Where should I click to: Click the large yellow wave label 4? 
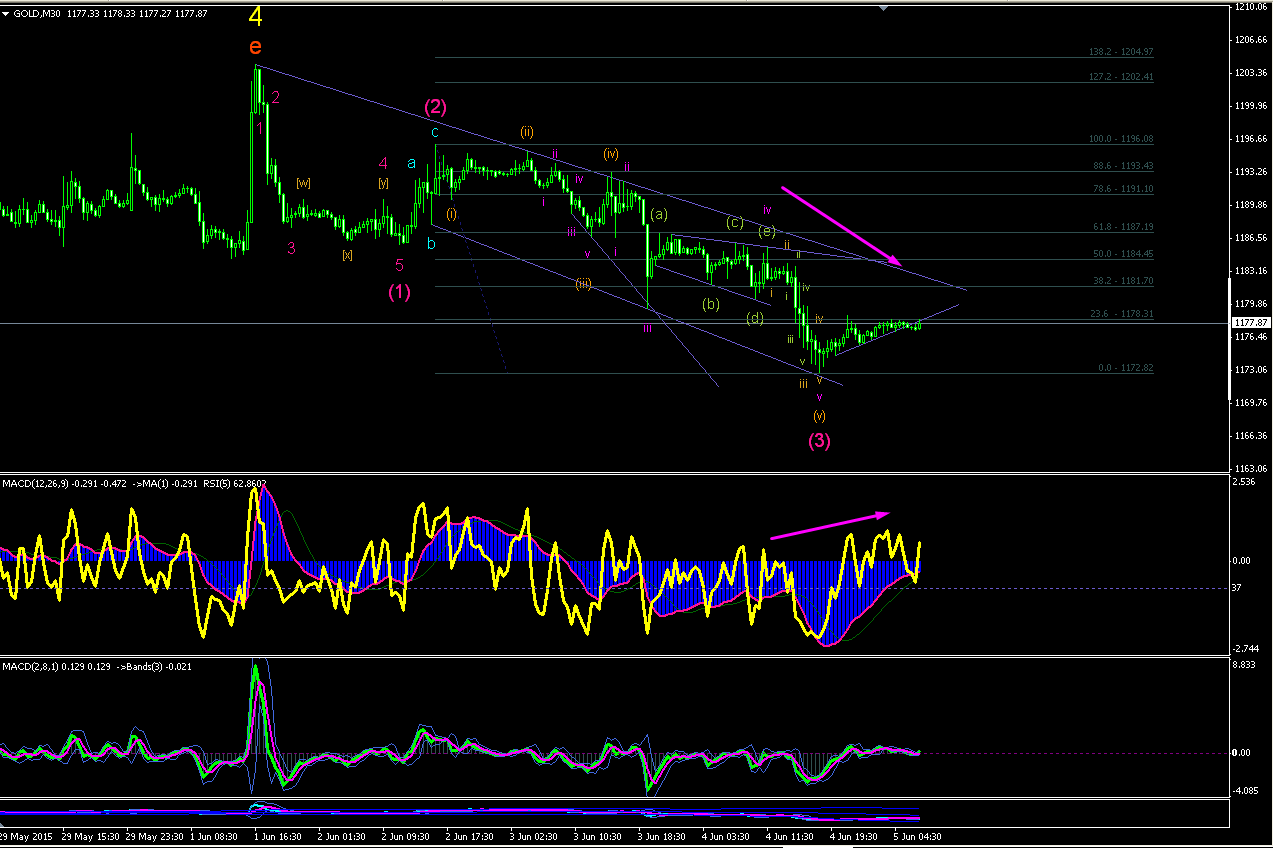[256, 17]
